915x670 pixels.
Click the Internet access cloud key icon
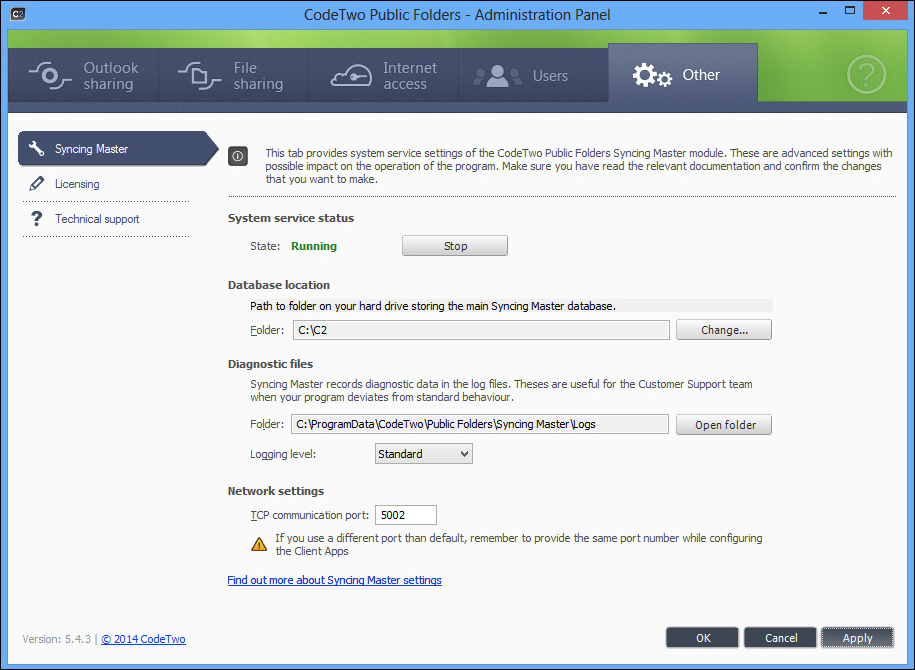351,76
